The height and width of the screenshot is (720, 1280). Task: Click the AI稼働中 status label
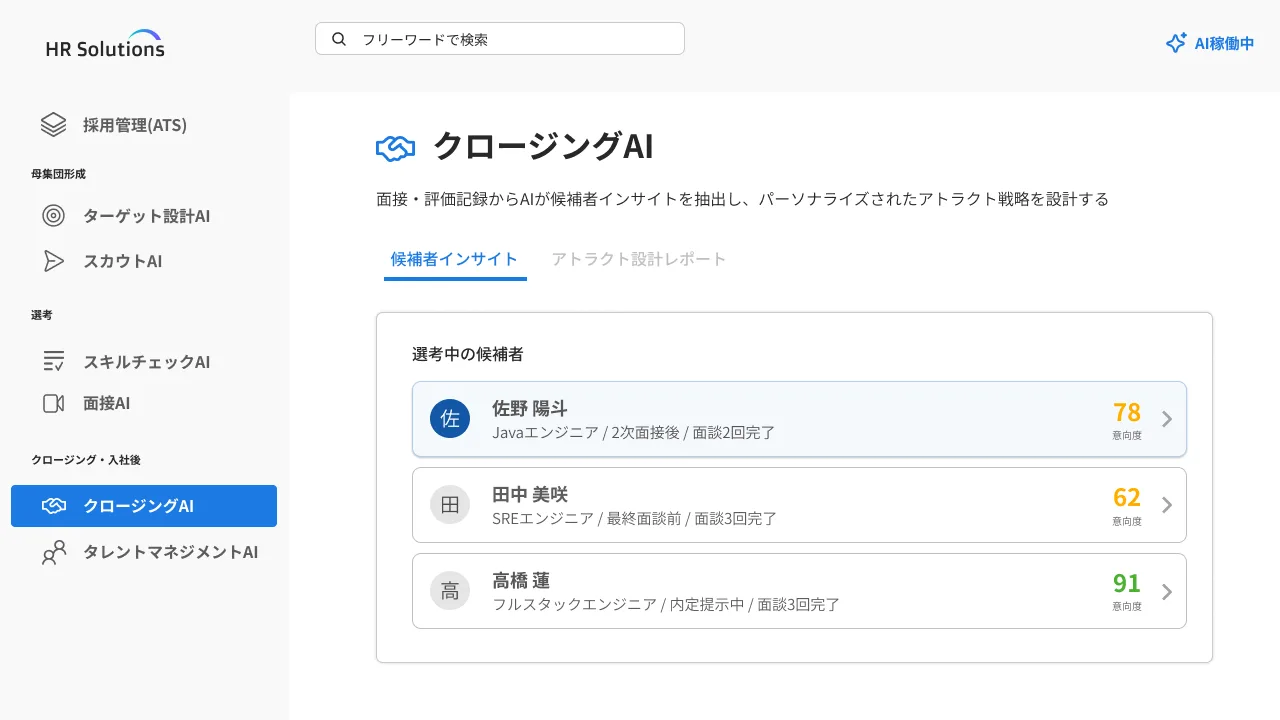tap(1224, 44)
